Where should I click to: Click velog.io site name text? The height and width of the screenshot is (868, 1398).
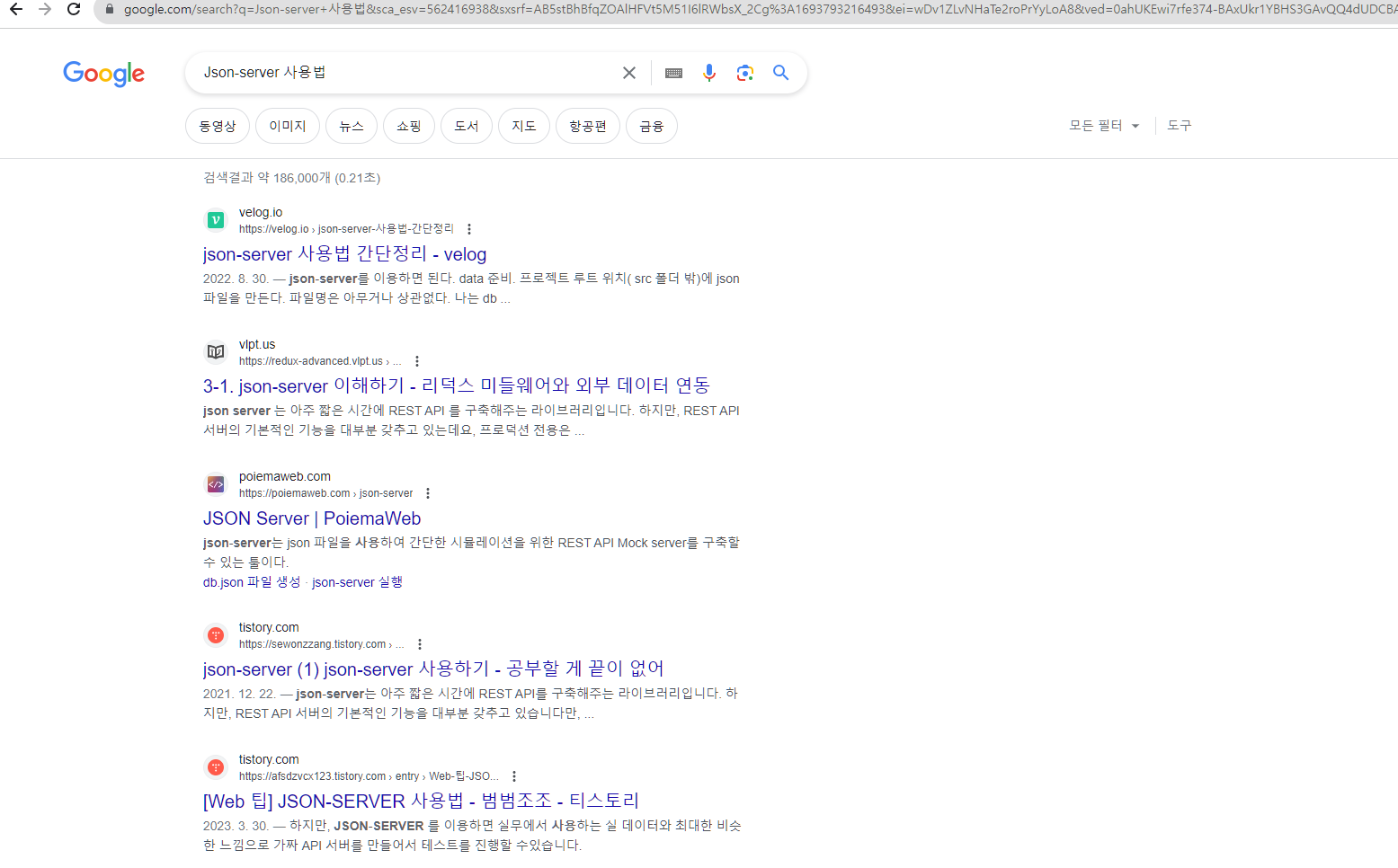click(261, 213)
